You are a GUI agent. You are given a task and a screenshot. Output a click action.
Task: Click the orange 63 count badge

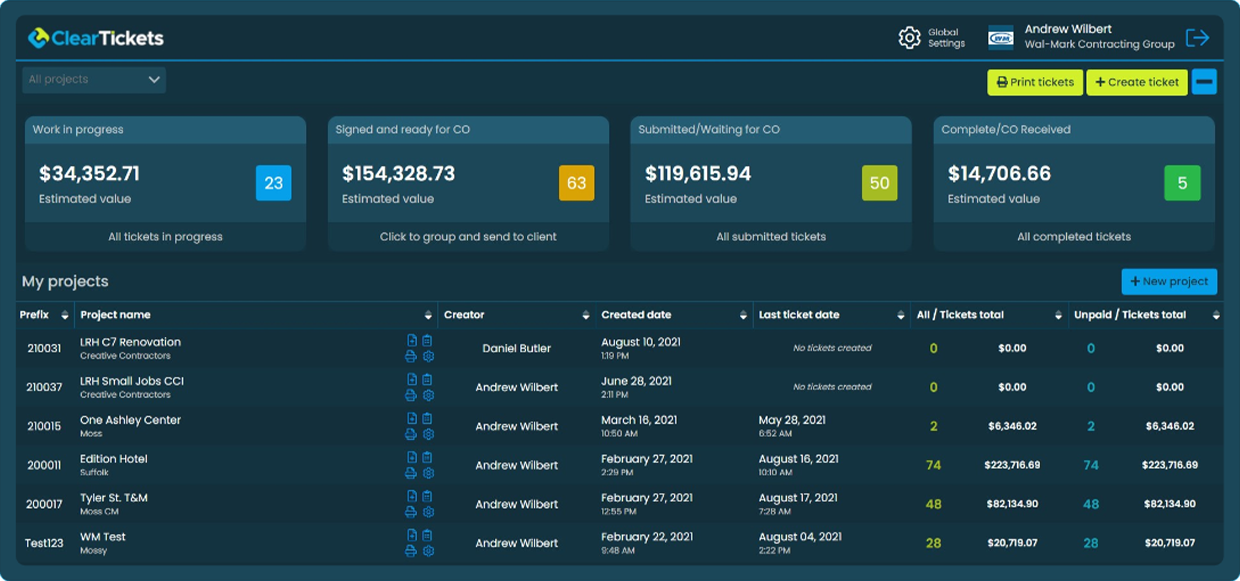coord(576,183)
